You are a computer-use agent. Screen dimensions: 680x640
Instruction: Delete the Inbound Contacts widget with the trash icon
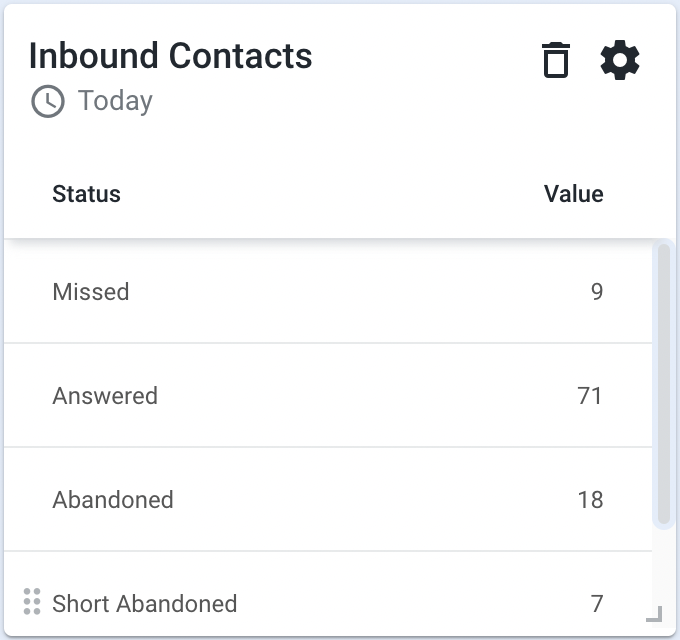pyautogui.click(x=556, y=60)
